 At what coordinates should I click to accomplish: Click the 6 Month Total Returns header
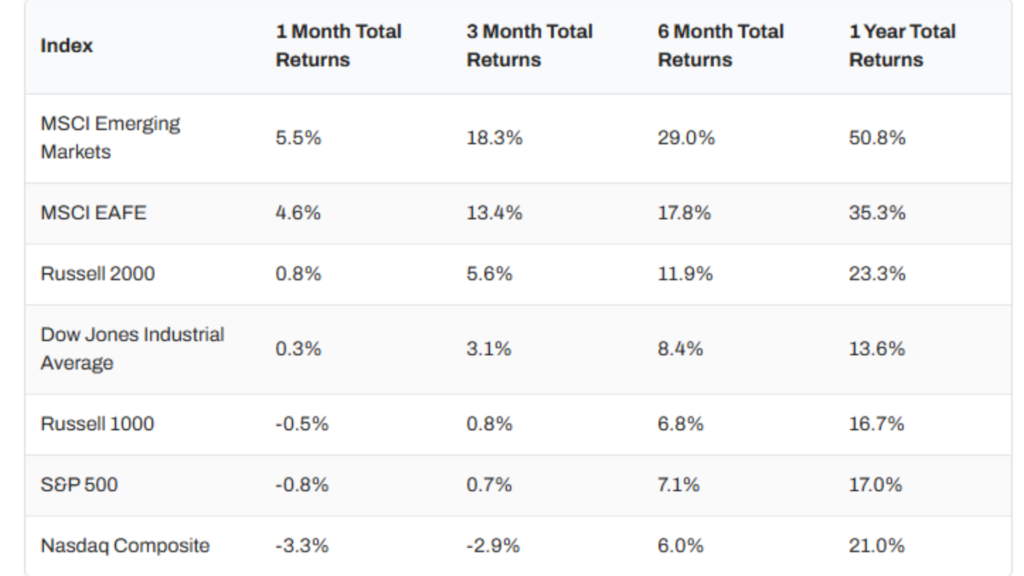(720, 46)
